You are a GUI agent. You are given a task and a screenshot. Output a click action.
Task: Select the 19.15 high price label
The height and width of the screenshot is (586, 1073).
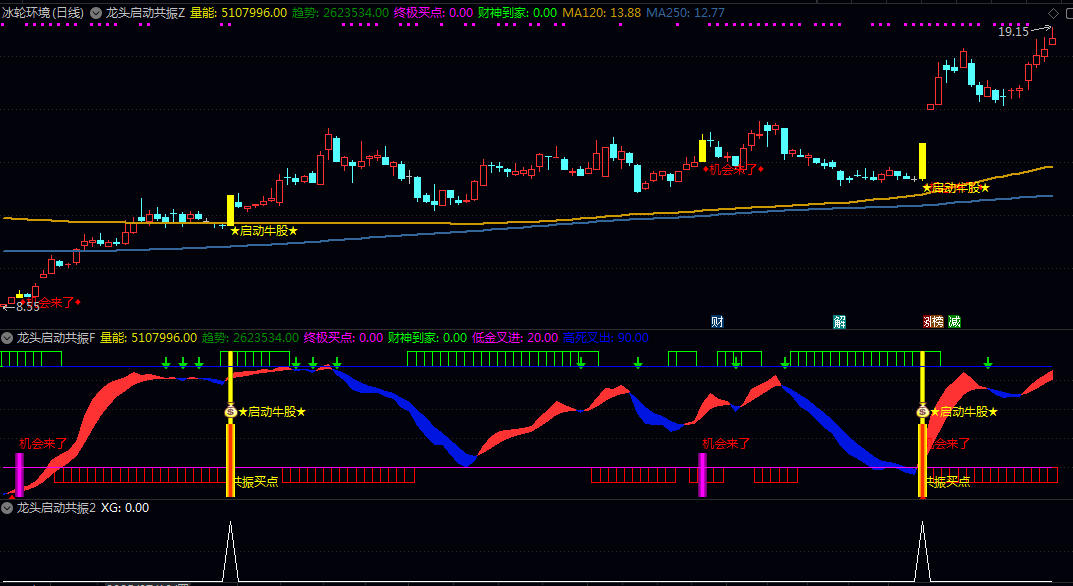(x=1012, y=32)
